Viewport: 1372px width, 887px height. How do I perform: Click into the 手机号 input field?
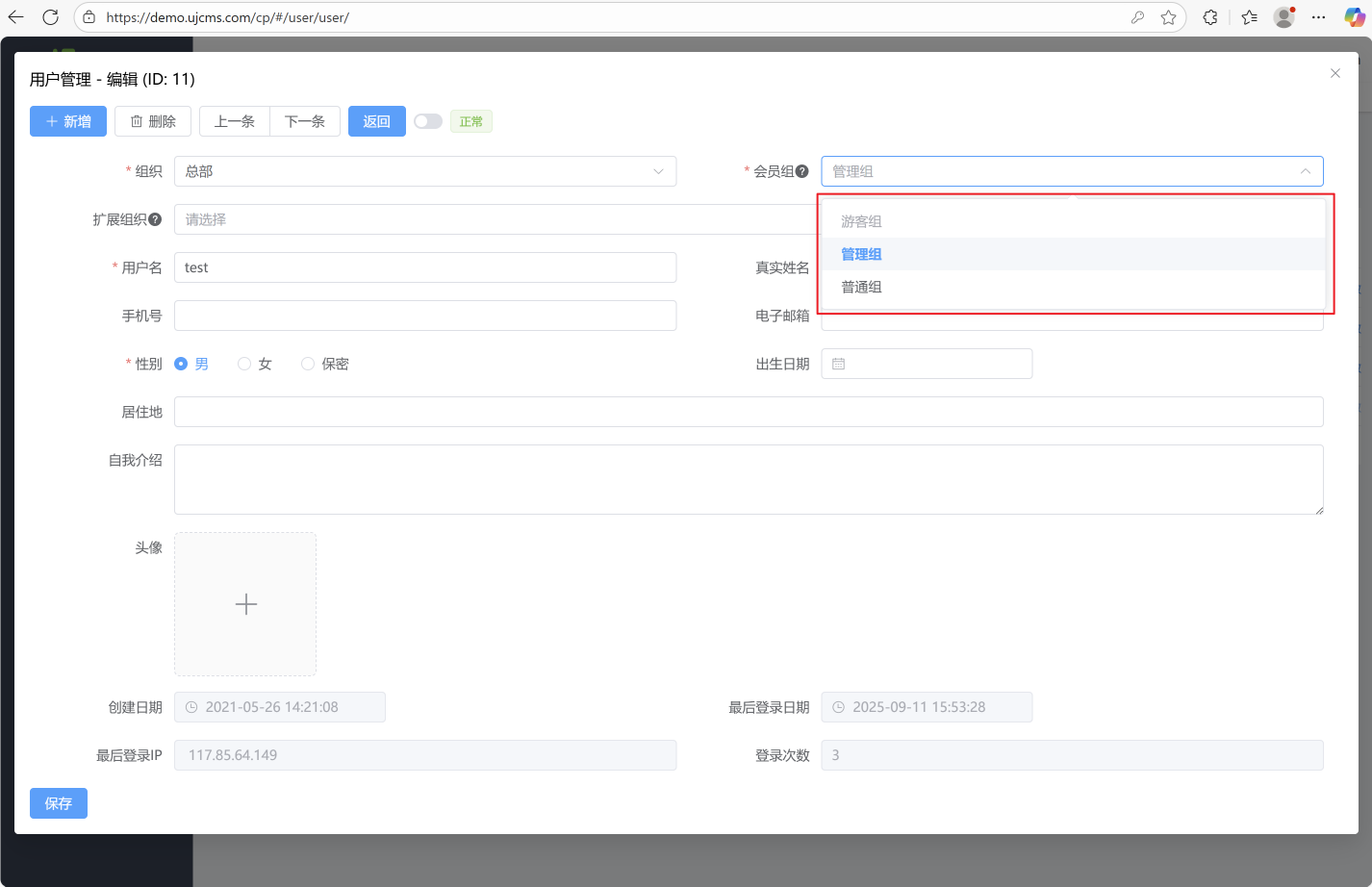pyautogui.click(x=424, y=316)
